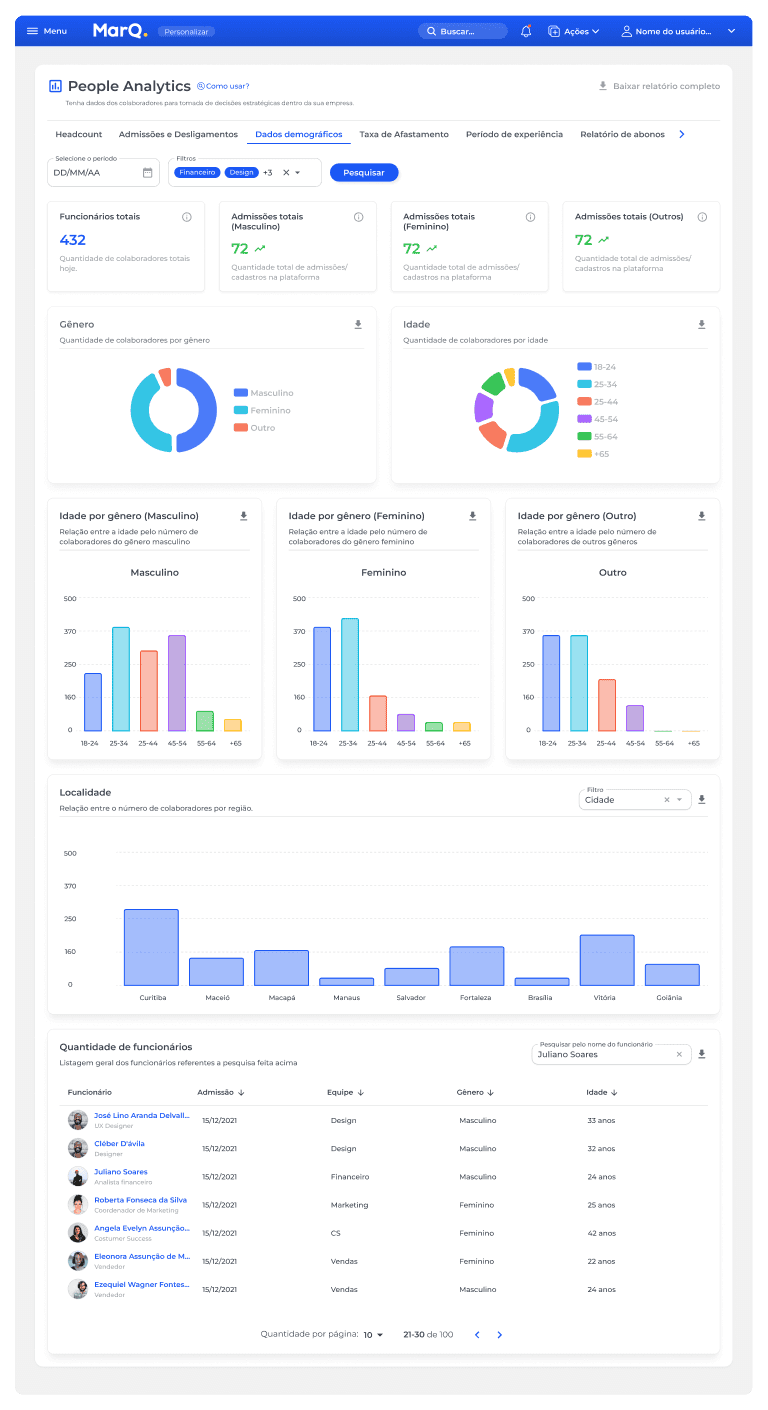Open the Filtros dropdown arrow
The width and height of the screenshot is (768, 1410).
297,173
